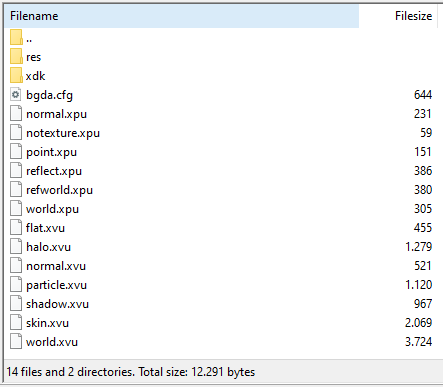
Task: Select the "res" folder name
Action: (34, 57)
